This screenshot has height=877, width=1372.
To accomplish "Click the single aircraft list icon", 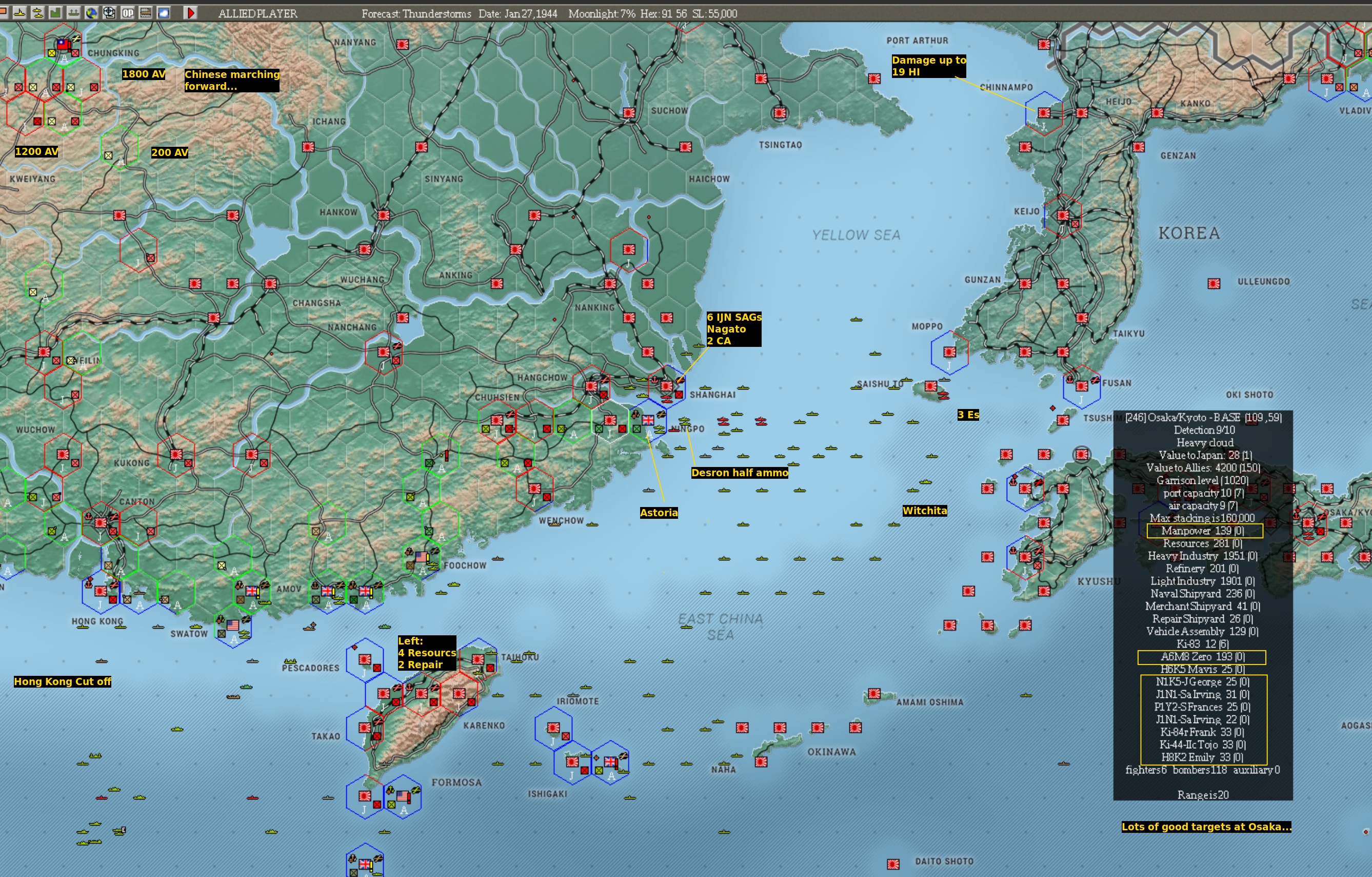I will (x=19, y=12).
